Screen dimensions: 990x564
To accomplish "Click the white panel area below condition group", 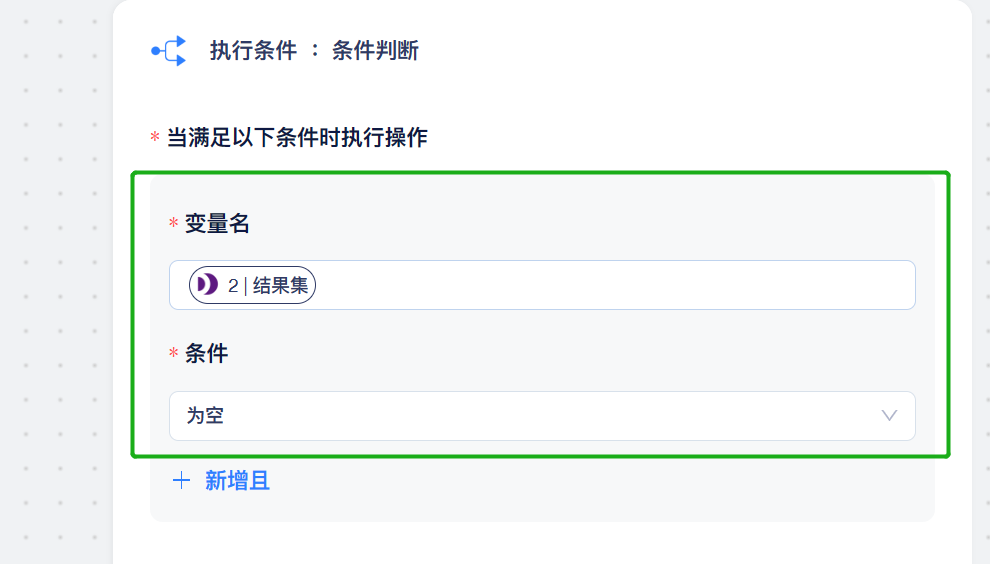I will (542, 543).
